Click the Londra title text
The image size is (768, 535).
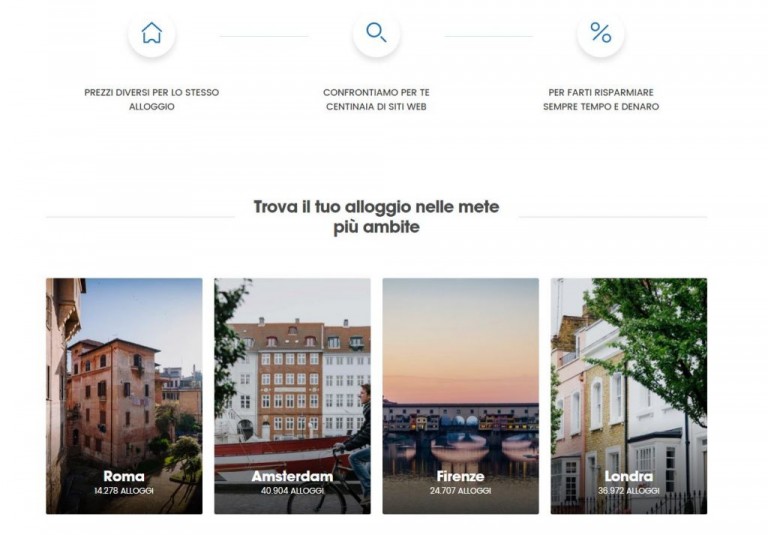629,476
